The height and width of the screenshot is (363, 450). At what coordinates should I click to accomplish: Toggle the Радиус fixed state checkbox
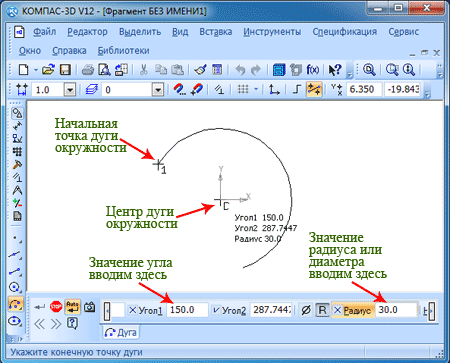(x=337, y=310)
